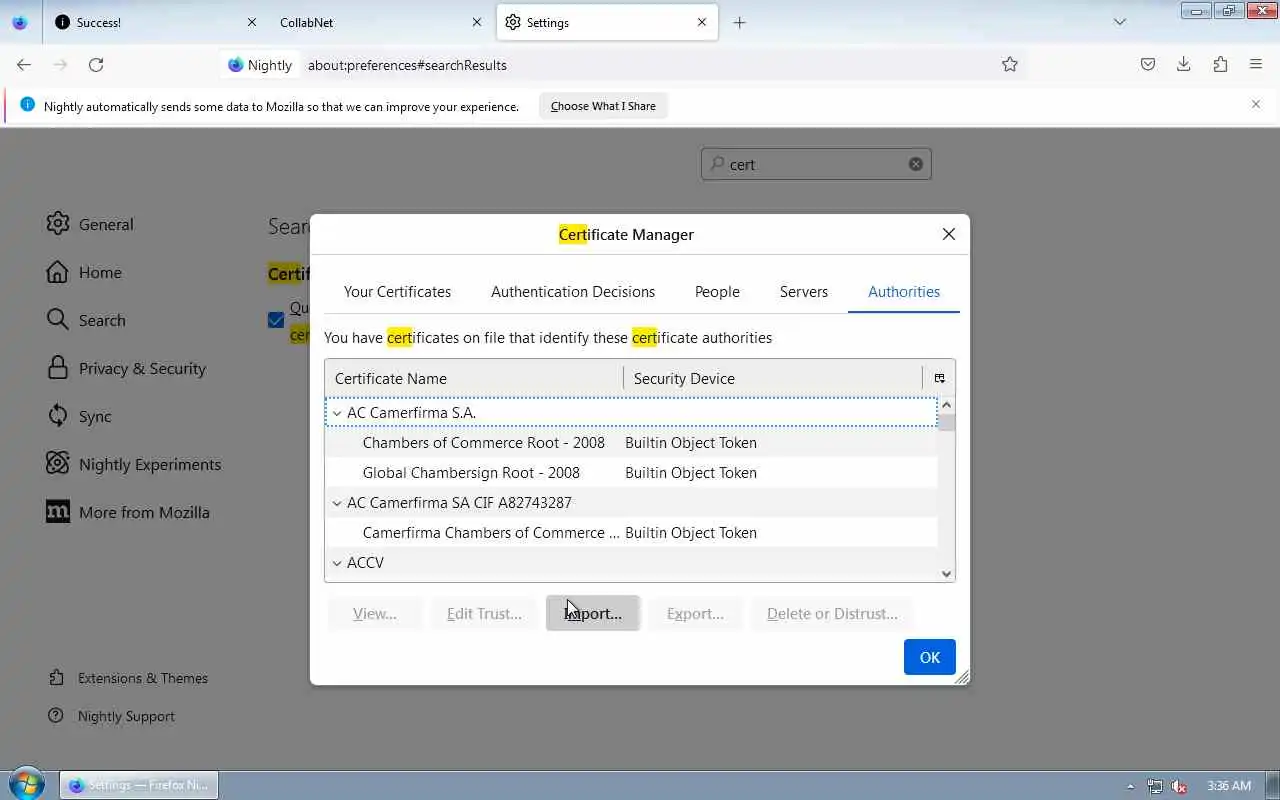
Task: Confirm with the OK button
Action: pyautogui.click(x=930, y=657)
